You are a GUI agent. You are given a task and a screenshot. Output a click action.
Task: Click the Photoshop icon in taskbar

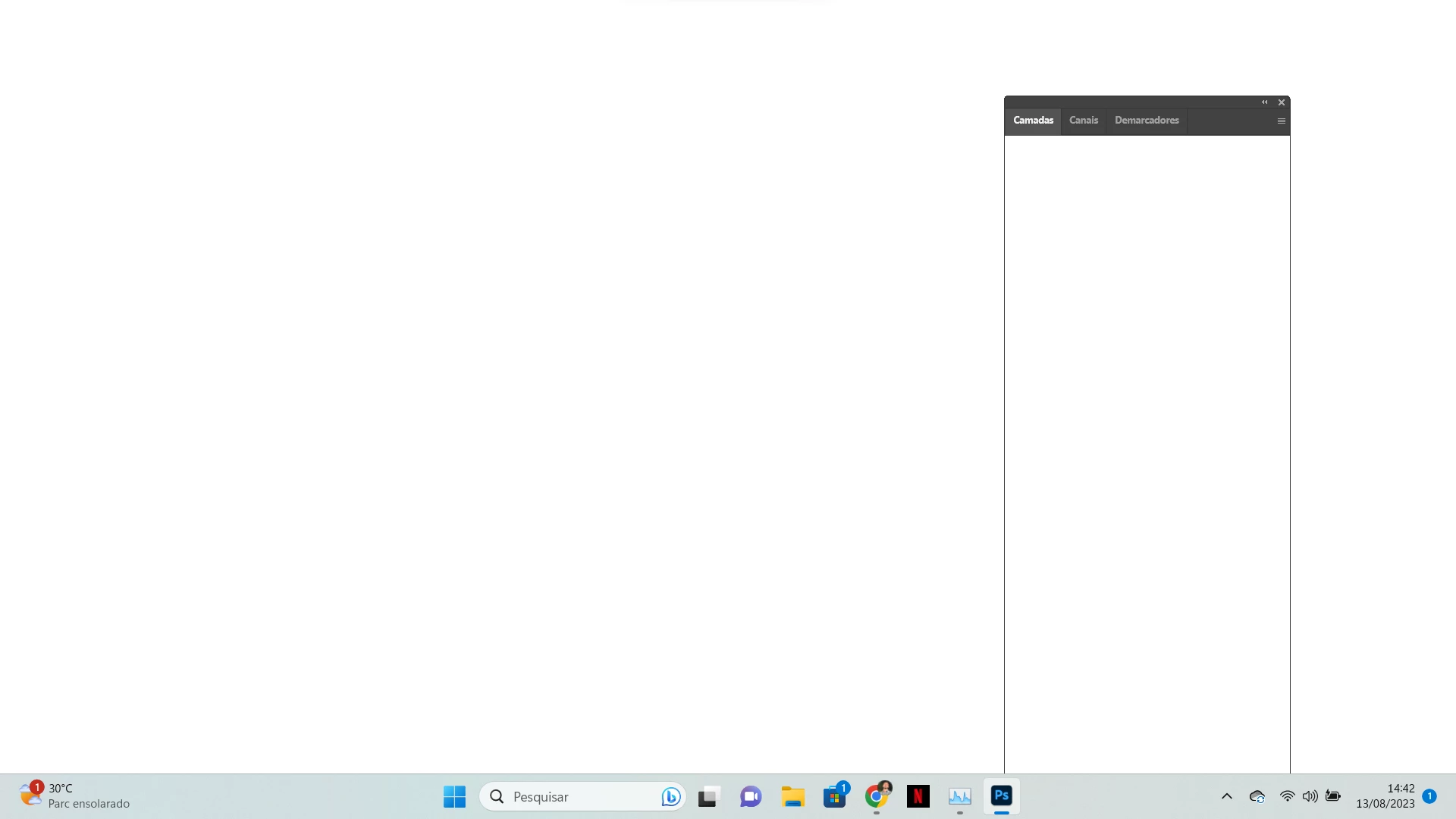[1001, 795]
